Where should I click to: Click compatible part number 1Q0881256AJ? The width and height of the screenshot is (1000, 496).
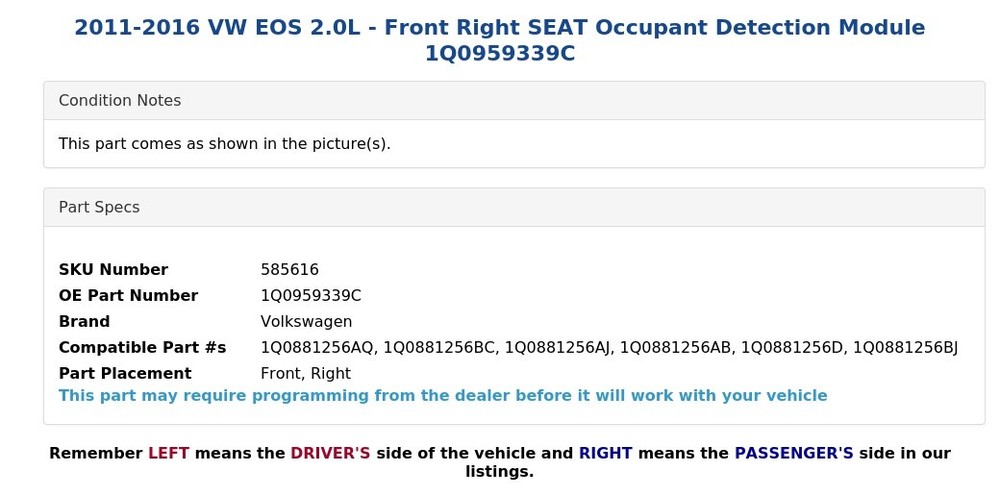558,348
